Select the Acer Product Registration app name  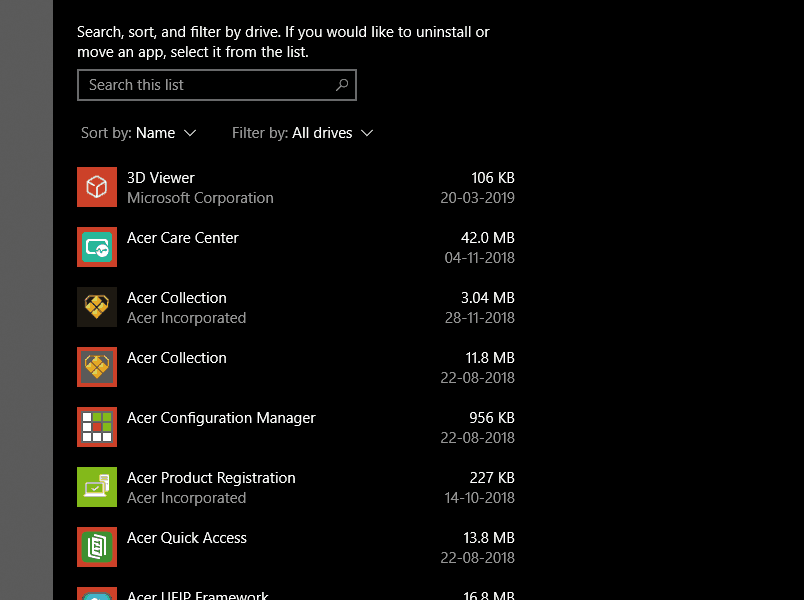click(211, 478)
